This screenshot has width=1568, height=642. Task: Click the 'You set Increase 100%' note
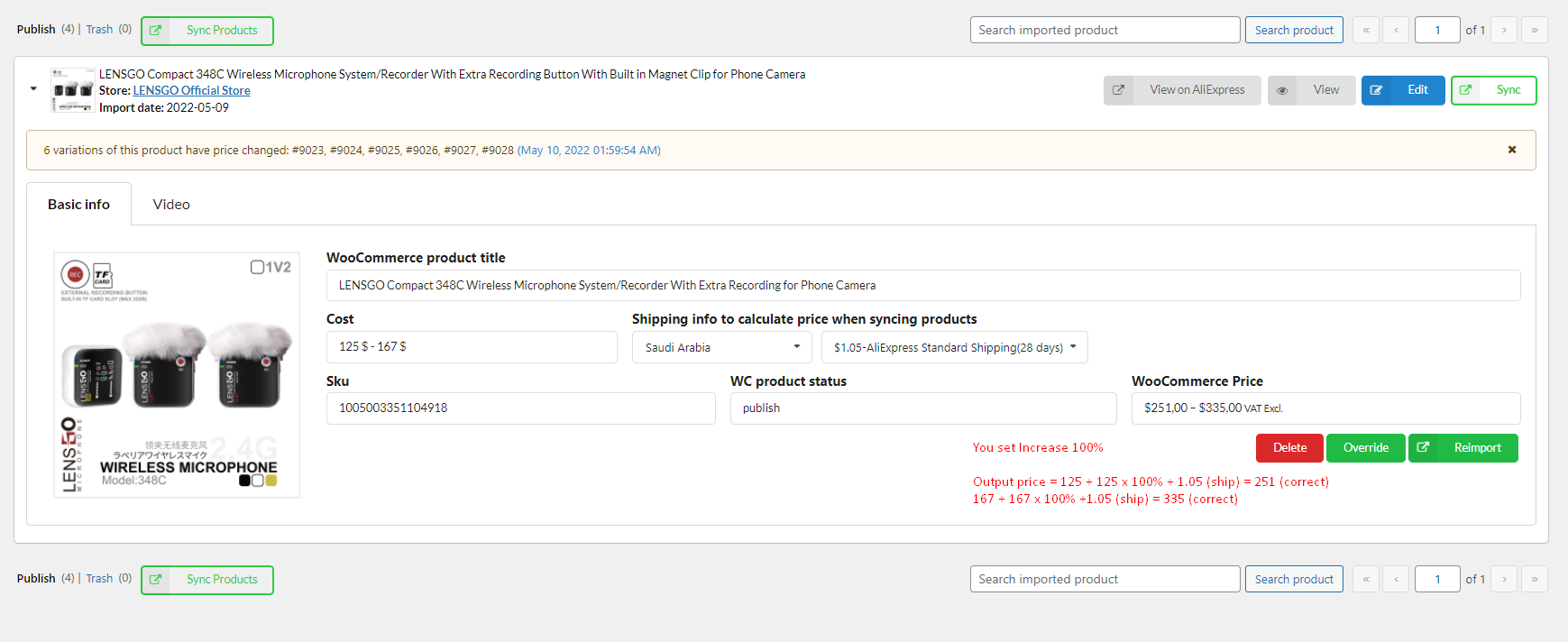click(x=1038, y=448)
